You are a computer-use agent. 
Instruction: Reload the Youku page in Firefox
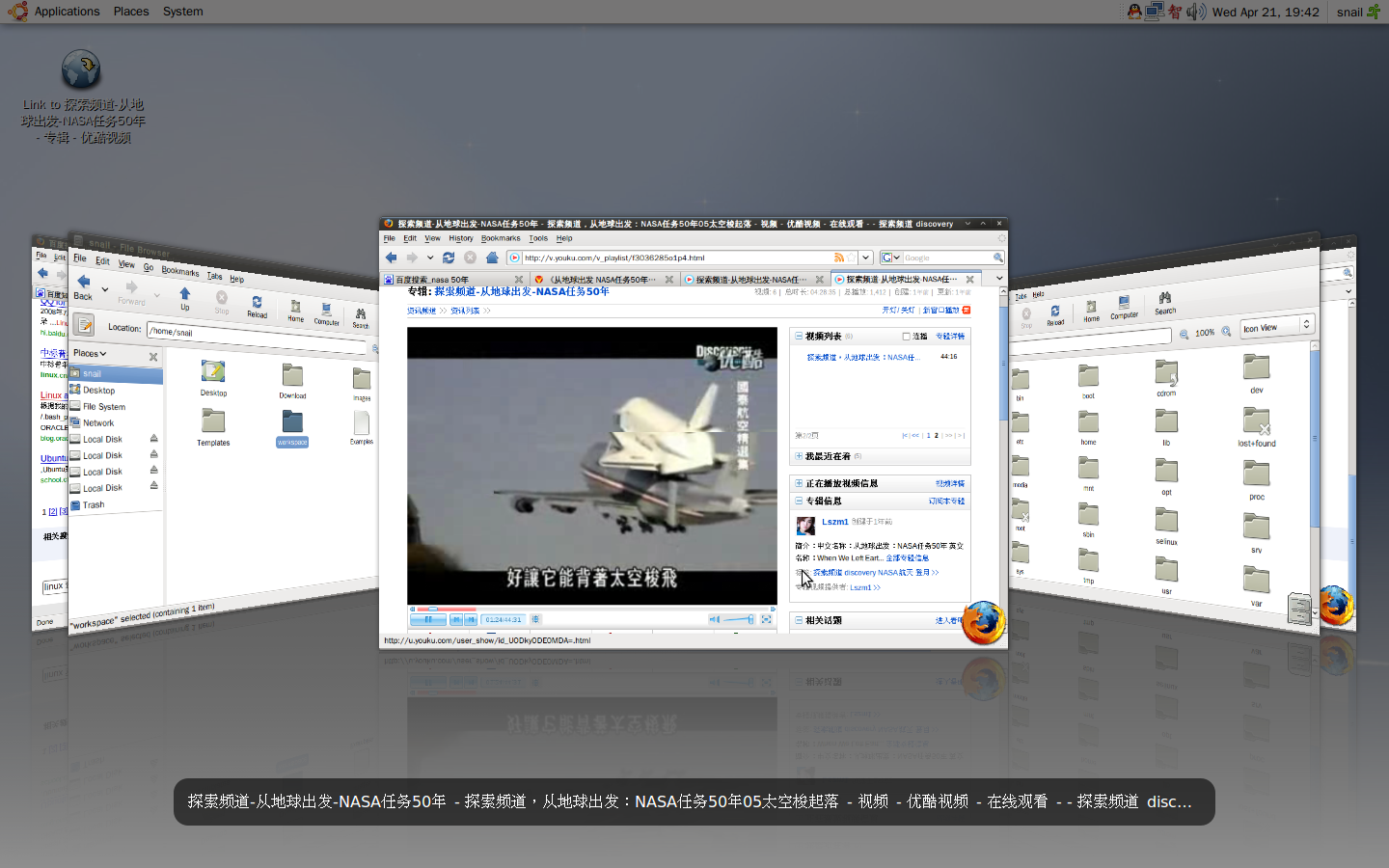coord(449,258)
